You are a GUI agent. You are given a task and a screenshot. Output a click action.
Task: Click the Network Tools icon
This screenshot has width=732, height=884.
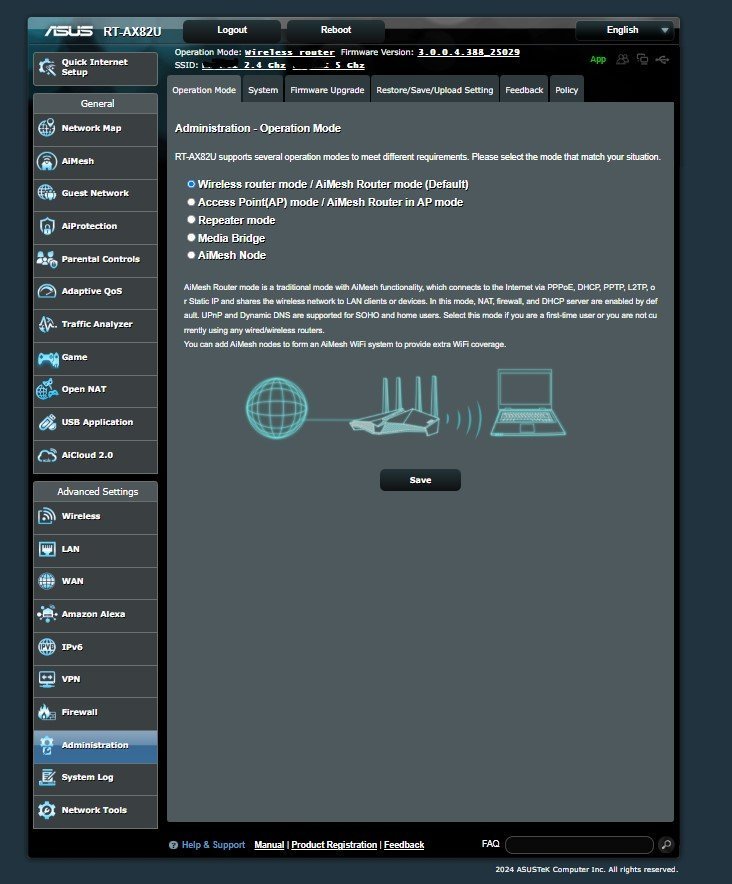coord(47,810)
